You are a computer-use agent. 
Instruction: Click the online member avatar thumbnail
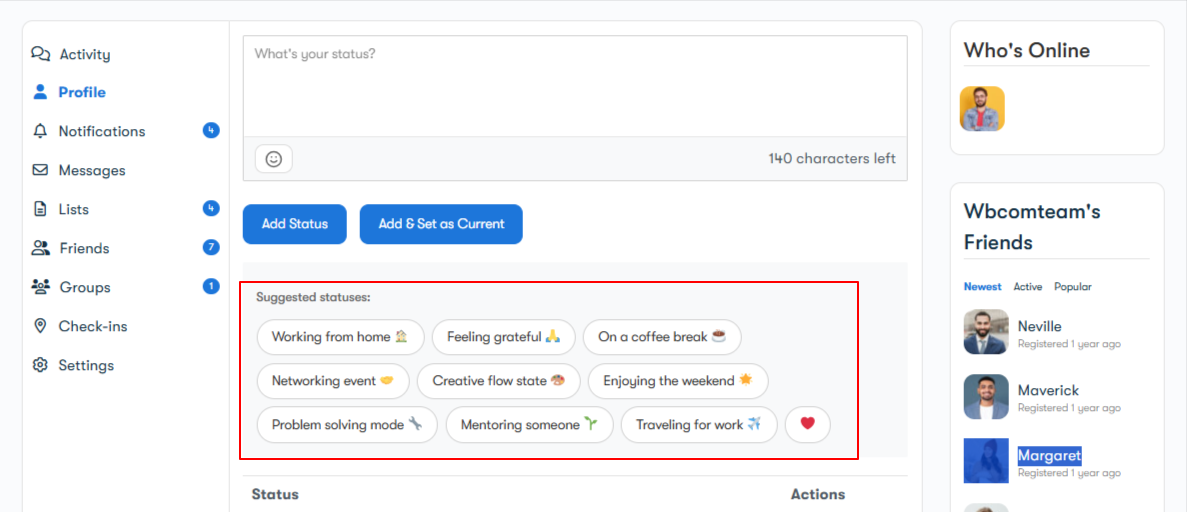coord(982,108)
